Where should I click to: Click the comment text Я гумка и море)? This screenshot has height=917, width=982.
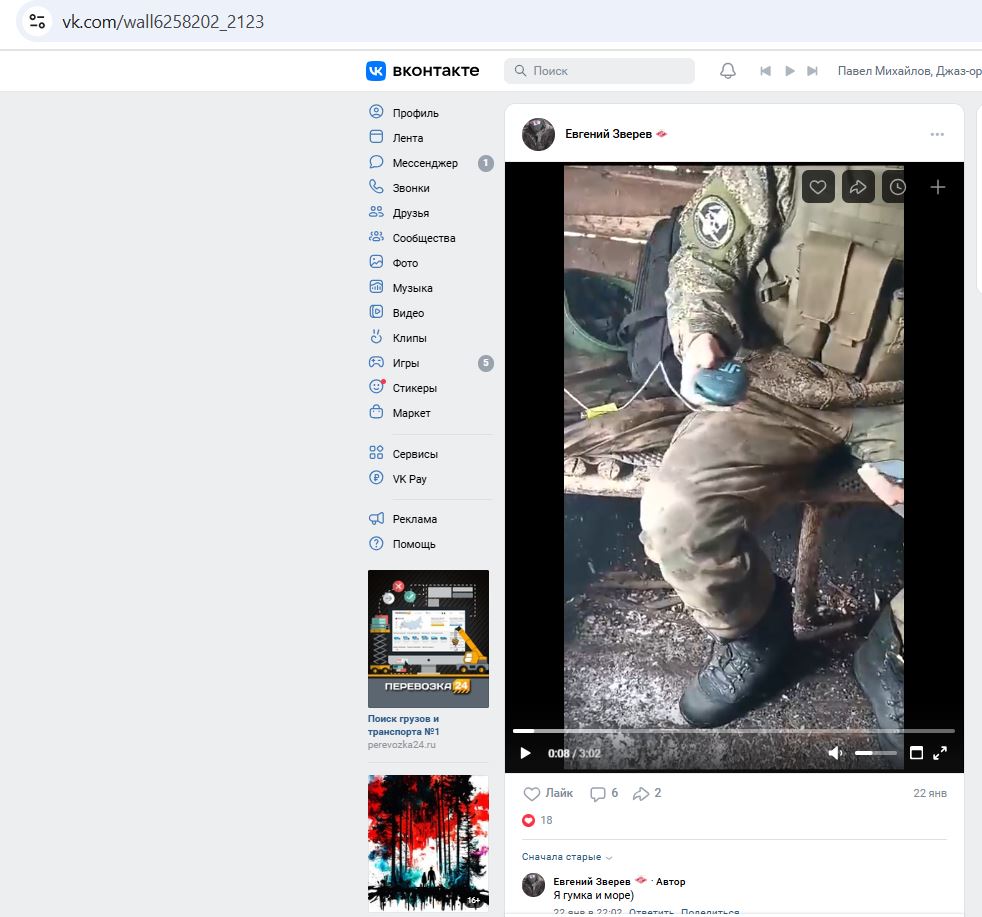click(x=593, y=895)
